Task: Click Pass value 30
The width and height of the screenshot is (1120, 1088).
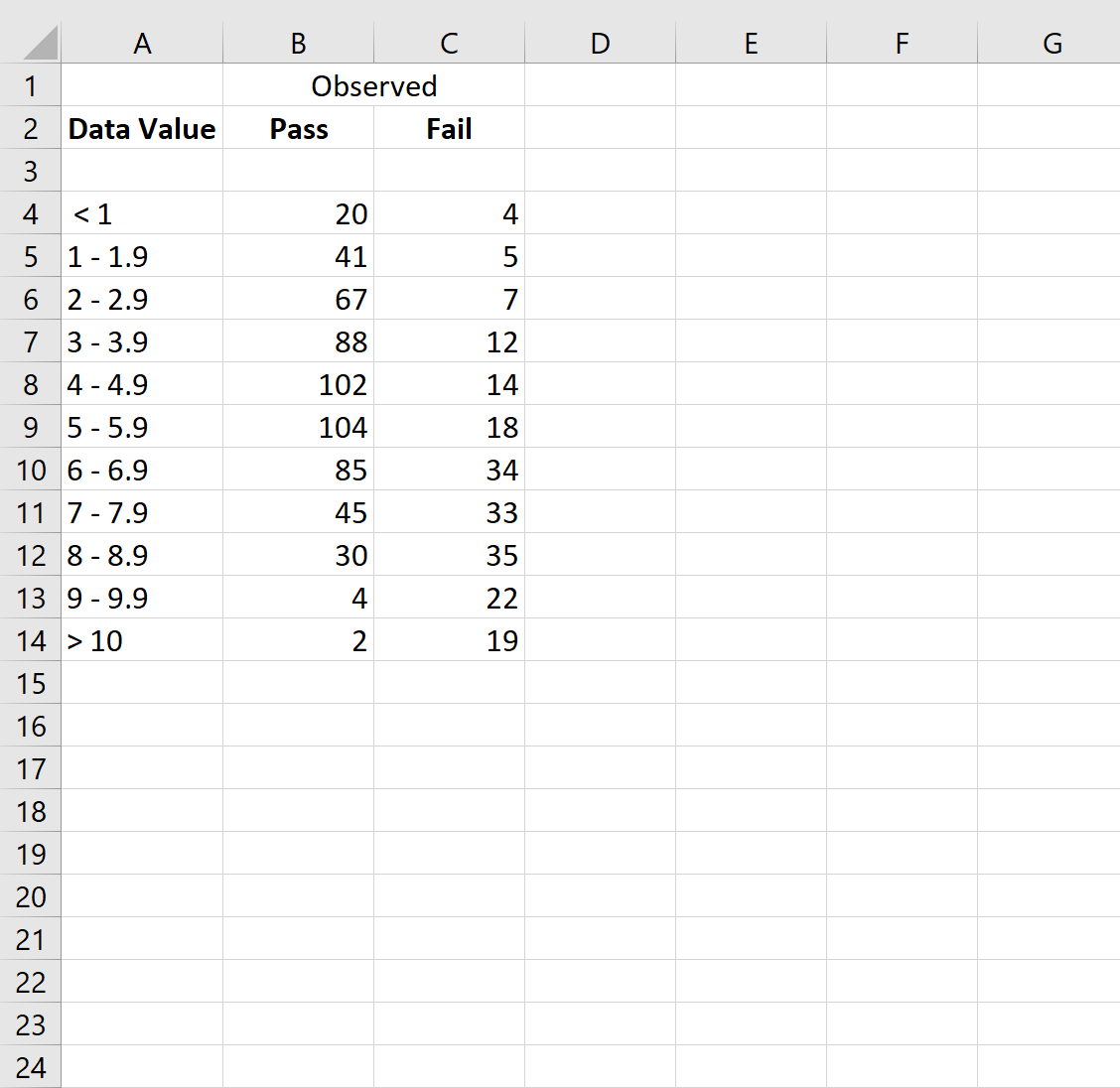Action: coord(299,556)
